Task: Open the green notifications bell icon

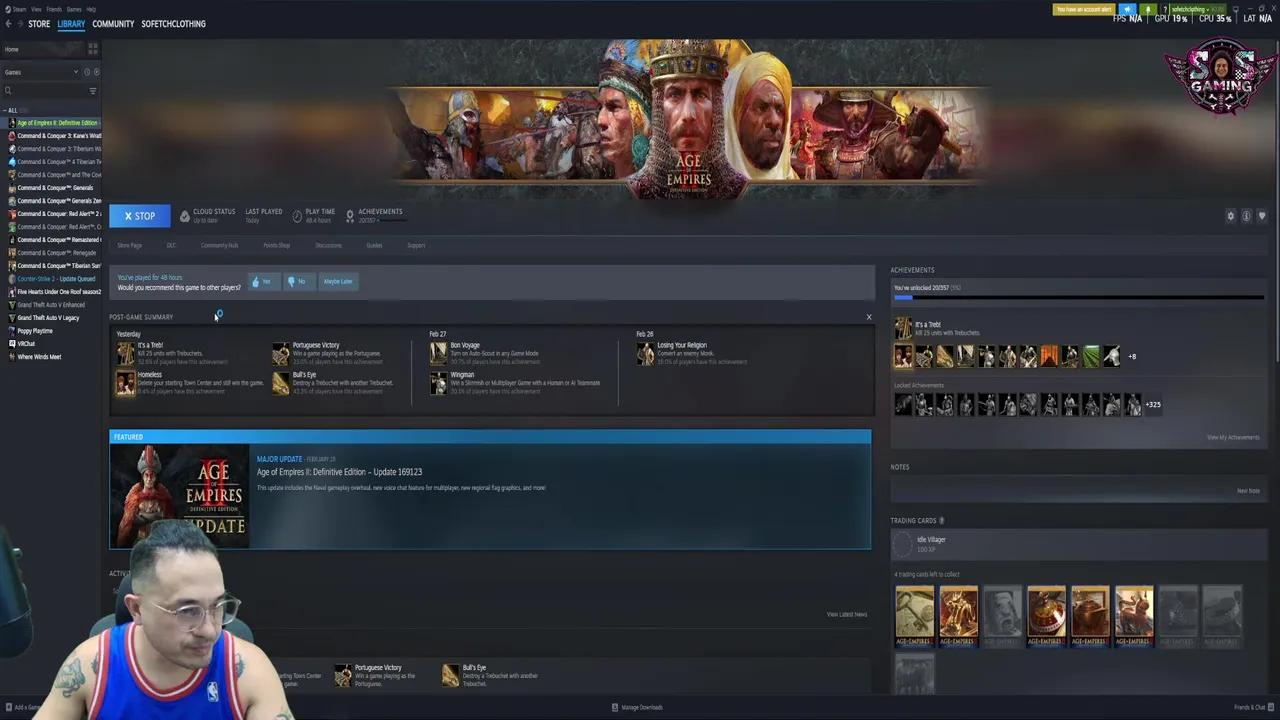Action: 1148,9
